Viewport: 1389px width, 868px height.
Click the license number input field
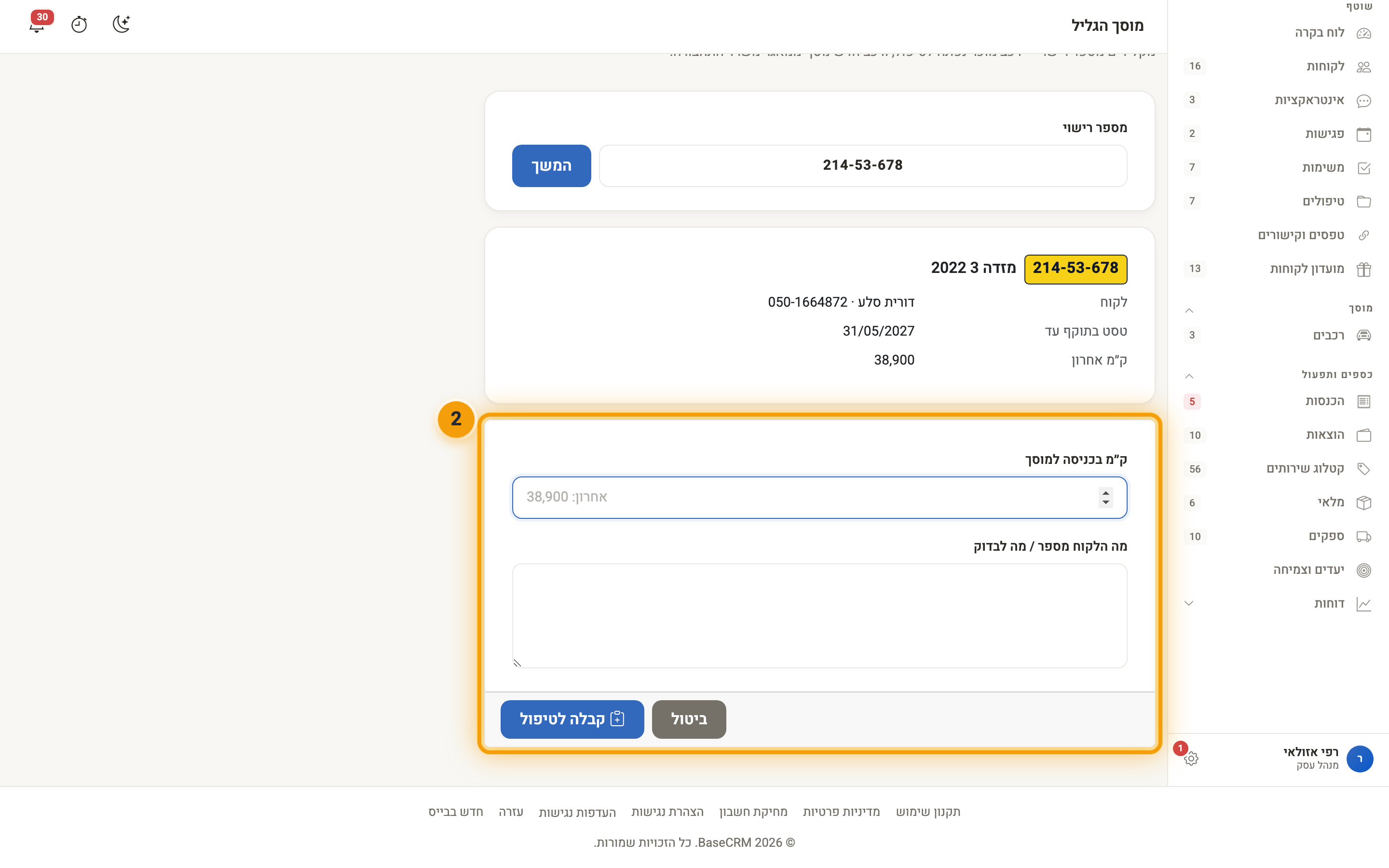point(863,166)
